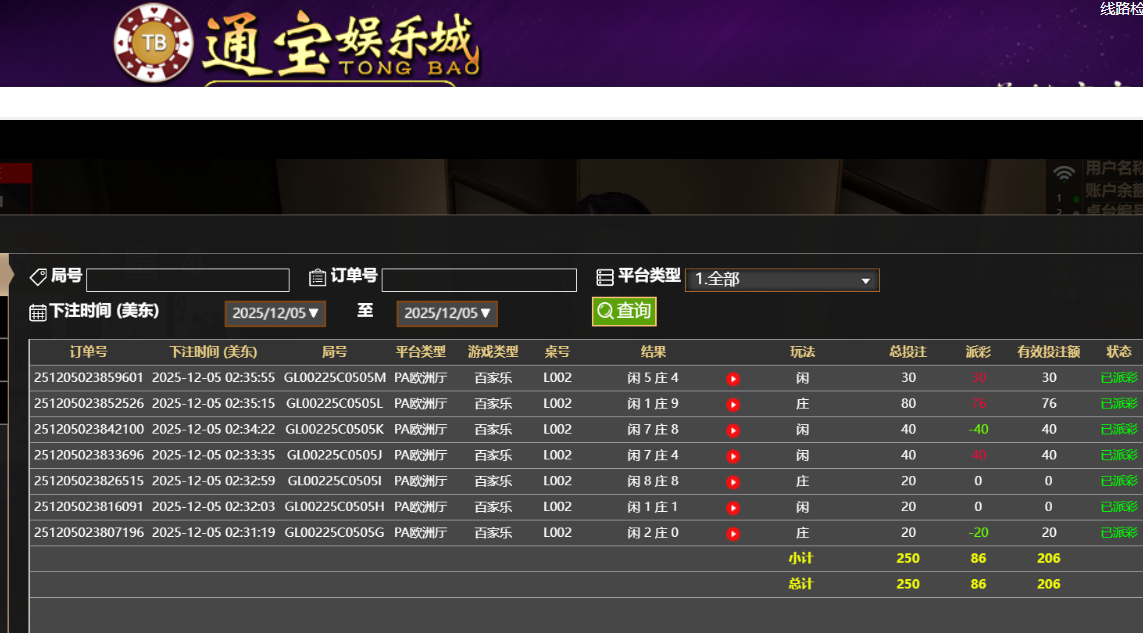
Task: Click the 订单号 column header in table
Action: (x=88, y=352)
